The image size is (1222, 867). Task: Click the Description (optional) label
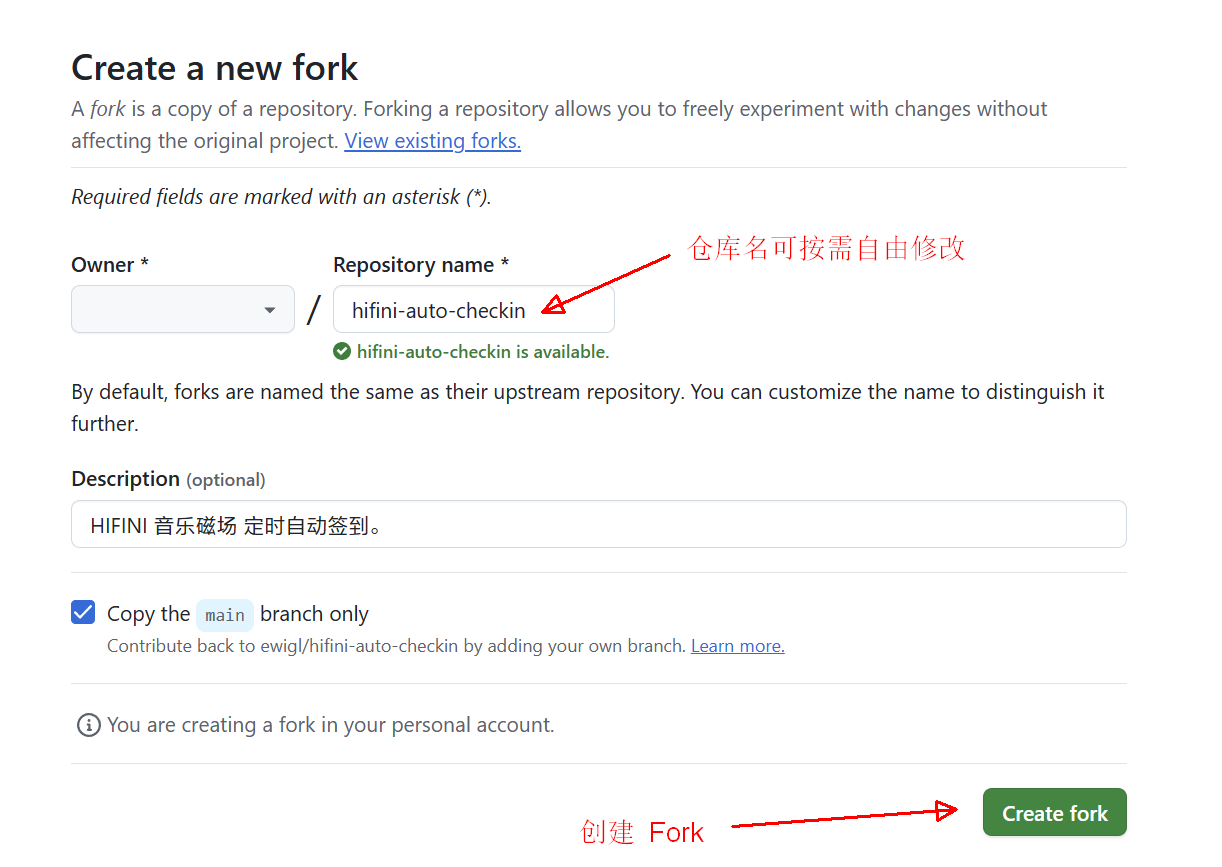(x=168, y=479)
